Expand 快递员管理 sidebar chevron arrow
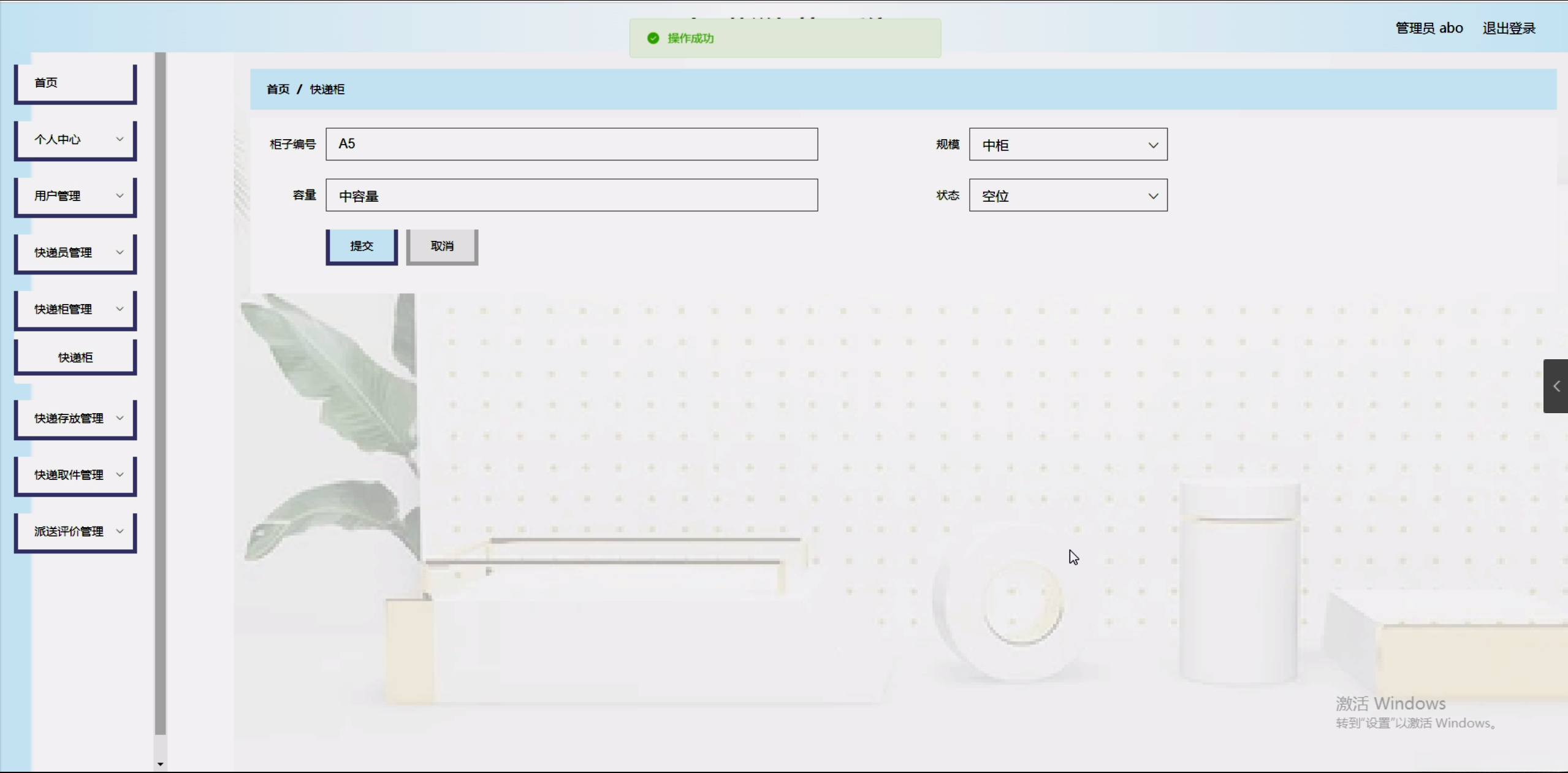Viewport: 1568px width, 773px height. (x=120, y=252)
